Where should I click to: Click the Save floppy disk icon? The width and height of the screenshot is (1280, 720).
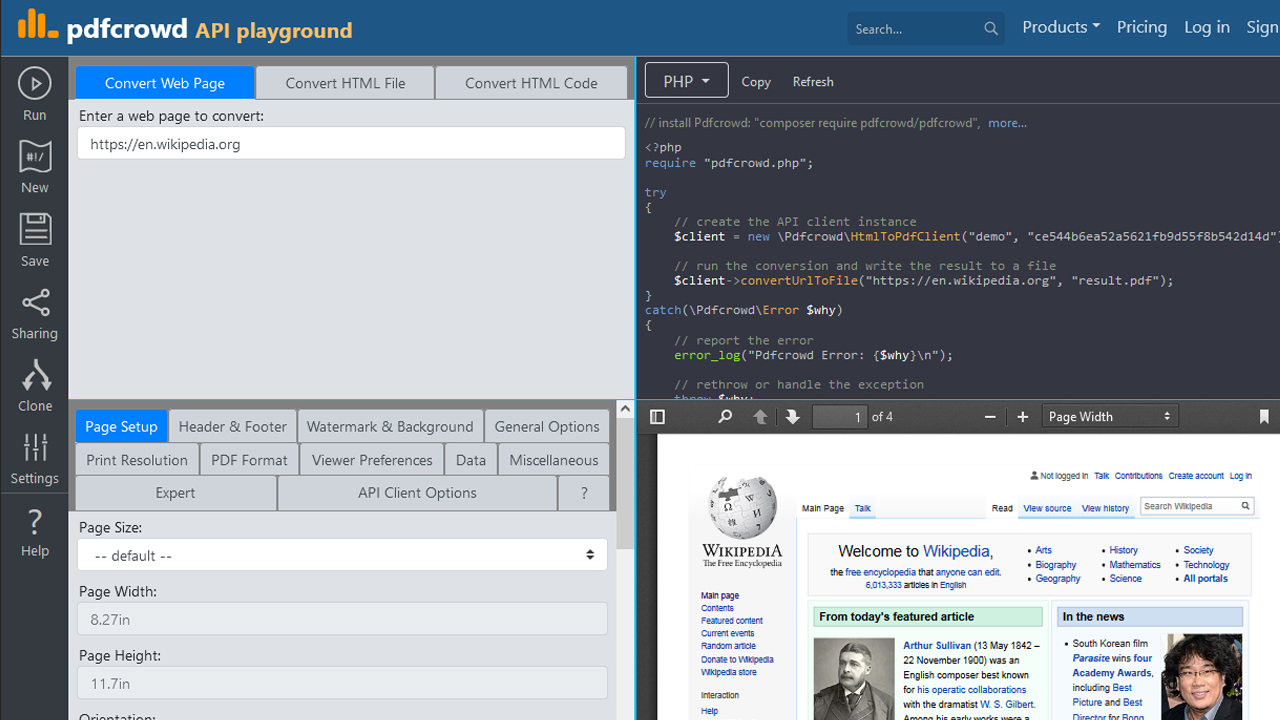coord(35,229)
